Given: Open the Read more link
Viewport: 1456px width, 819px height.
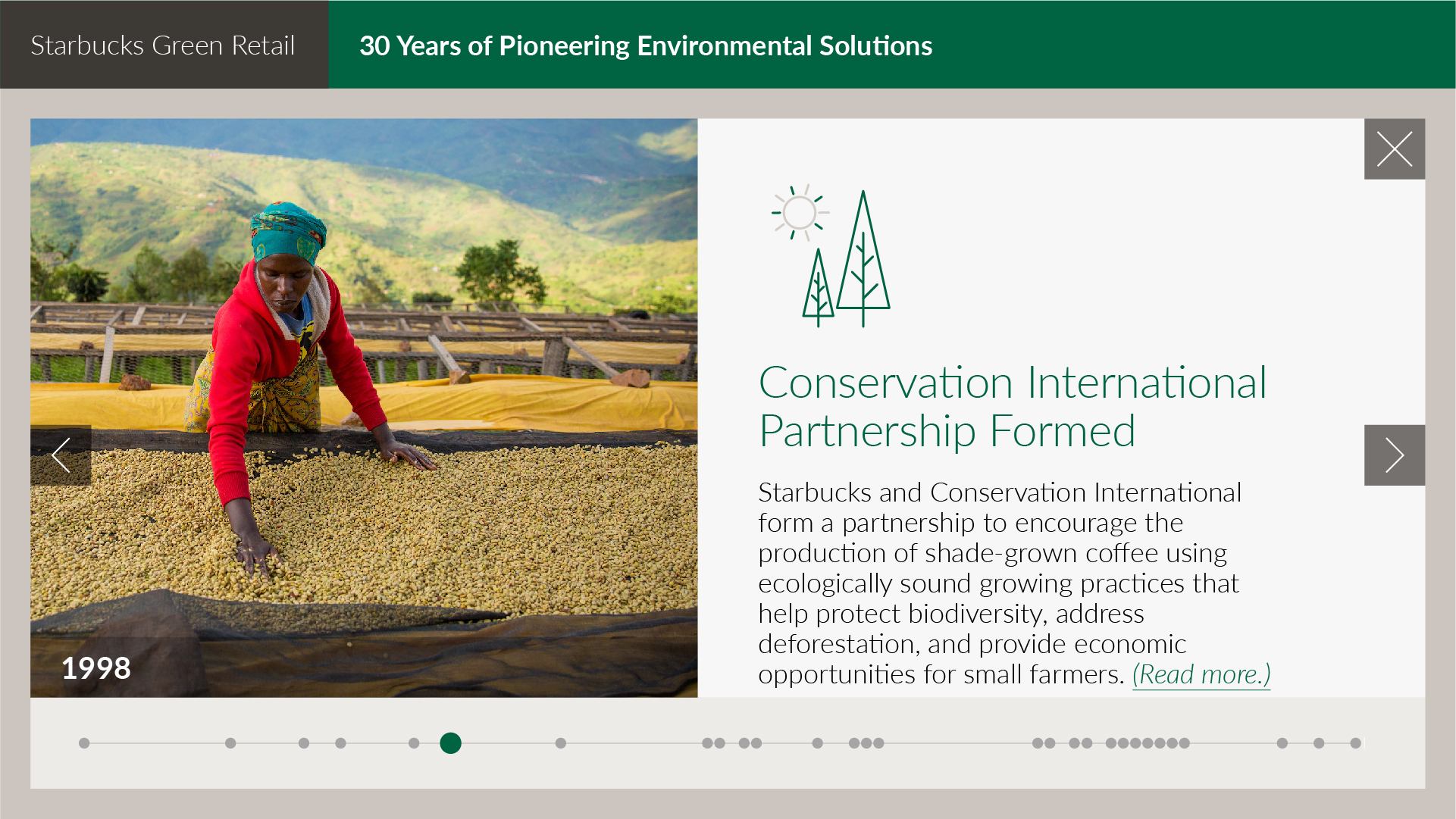Looking at the screenshot, I should pos(1201,674).
